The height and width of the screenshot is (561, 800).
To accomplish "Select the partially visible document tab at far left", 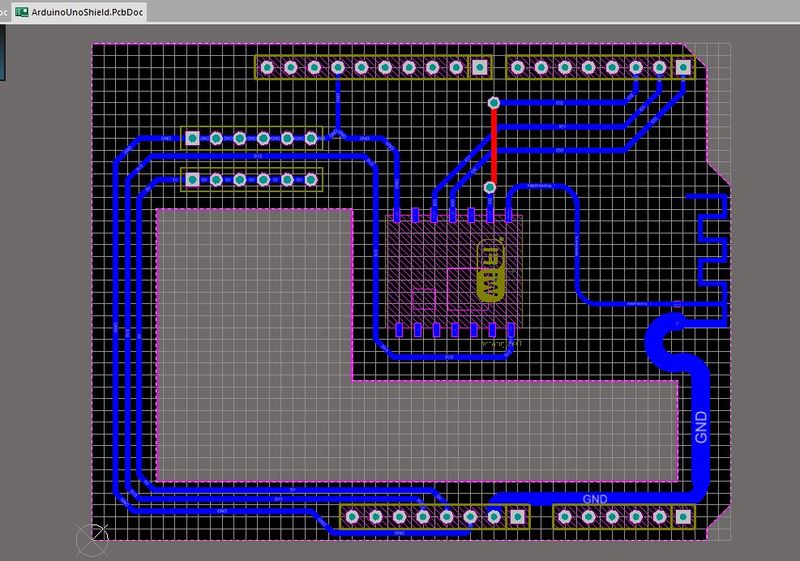I will coord(3,11).
